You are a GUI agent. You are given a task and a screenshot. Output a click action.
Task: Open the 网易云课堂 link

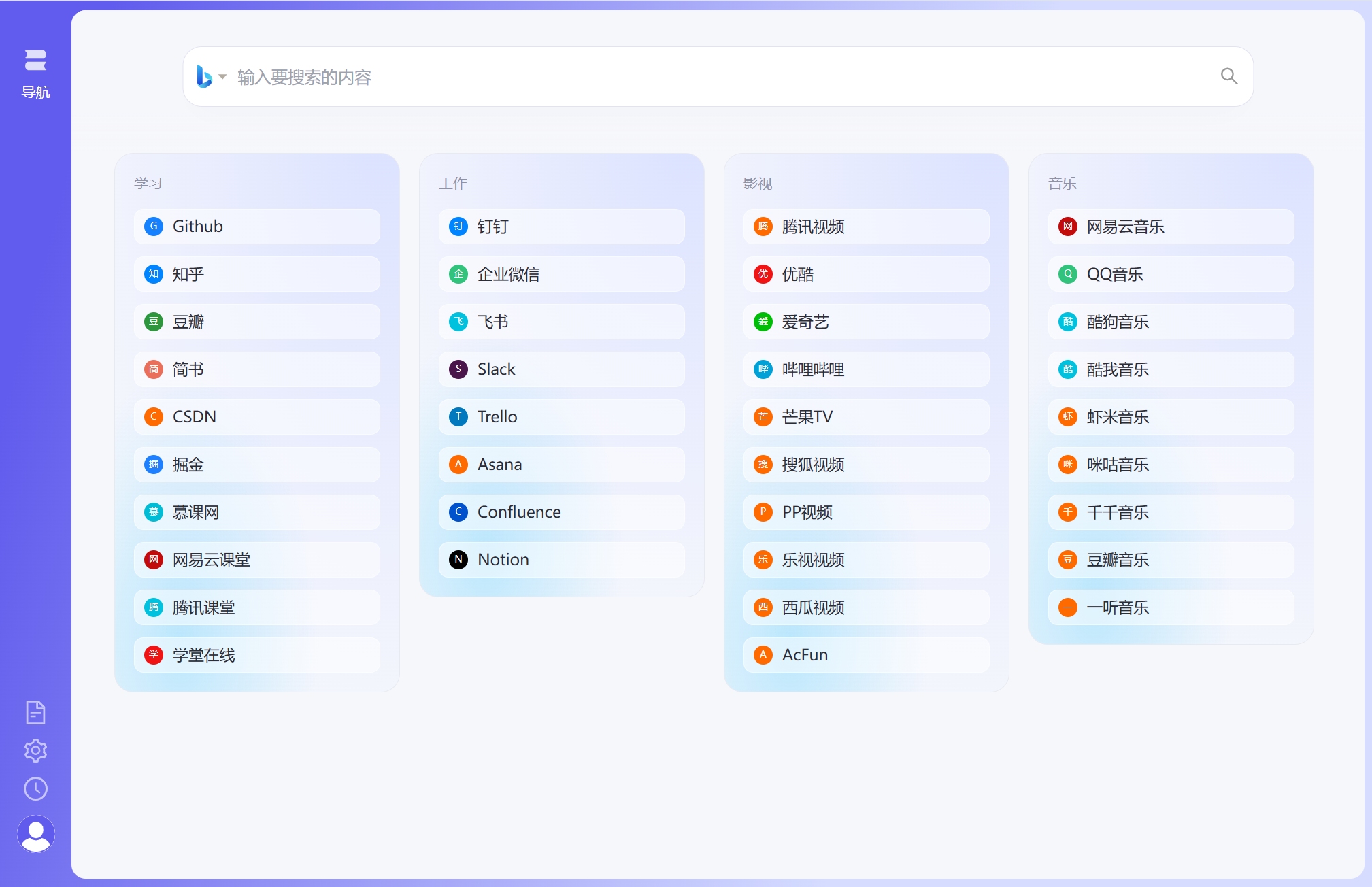[x=257, y=560]
